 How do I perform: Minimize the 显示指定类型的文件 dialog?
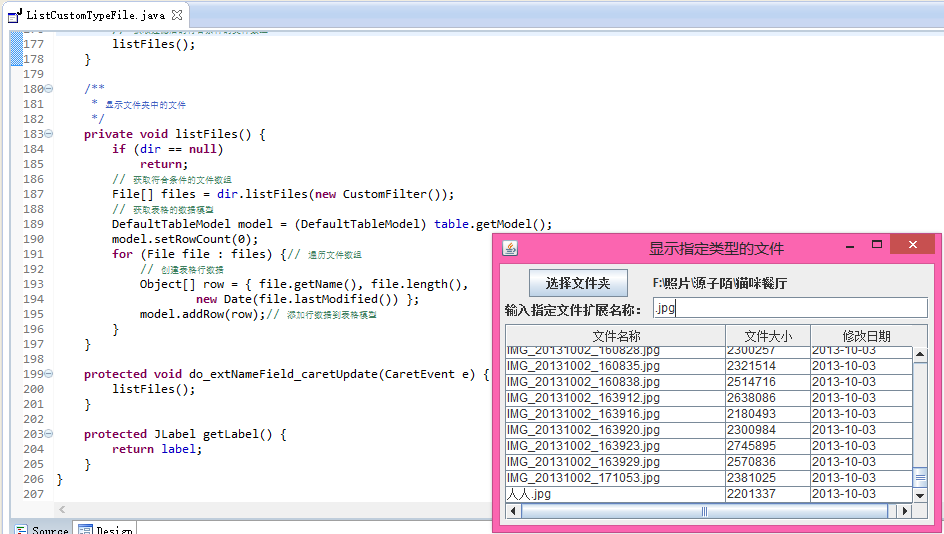pos(850,246)
